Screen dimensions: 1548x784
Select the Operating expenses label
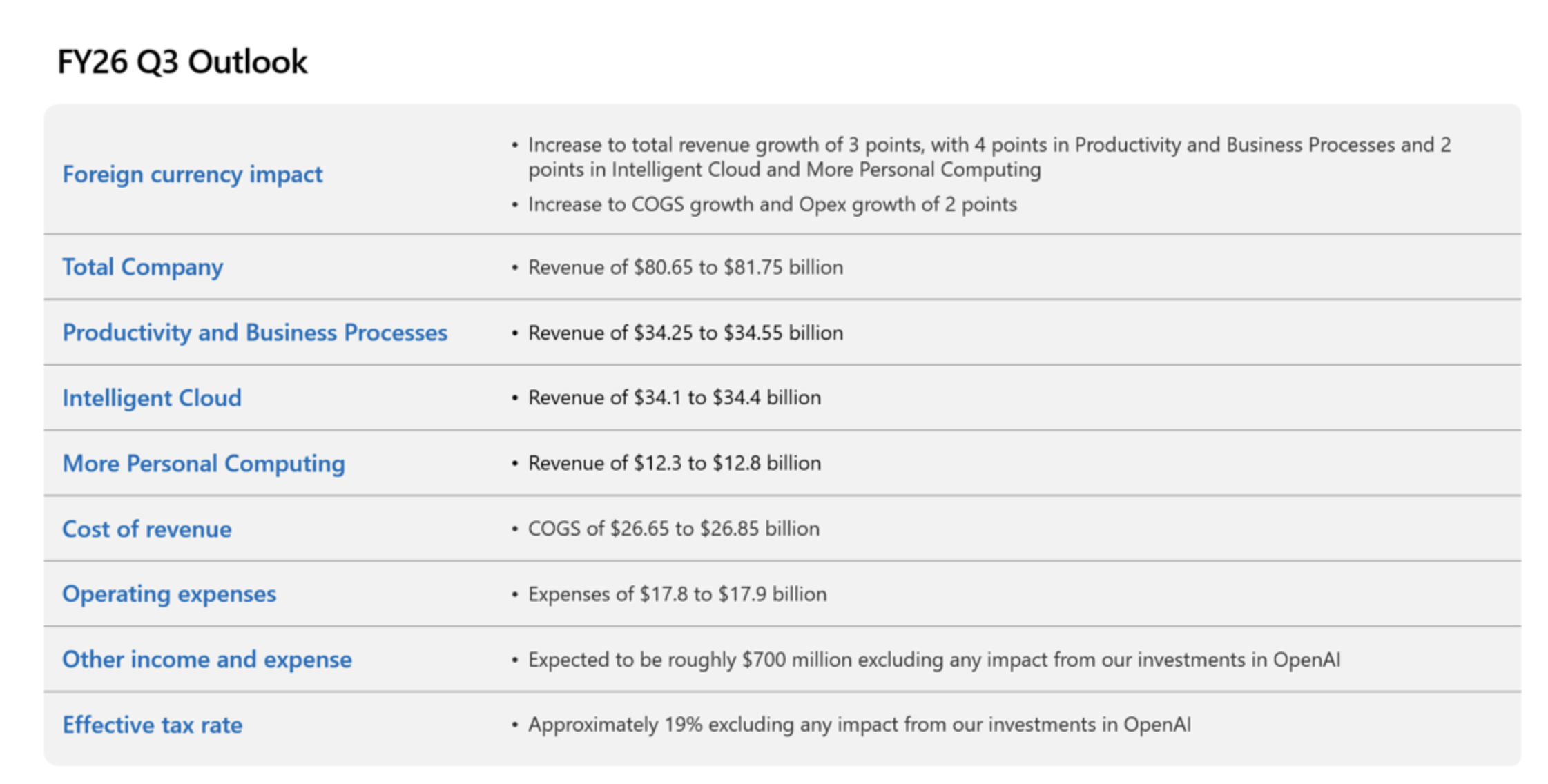[x=169, y=594]
